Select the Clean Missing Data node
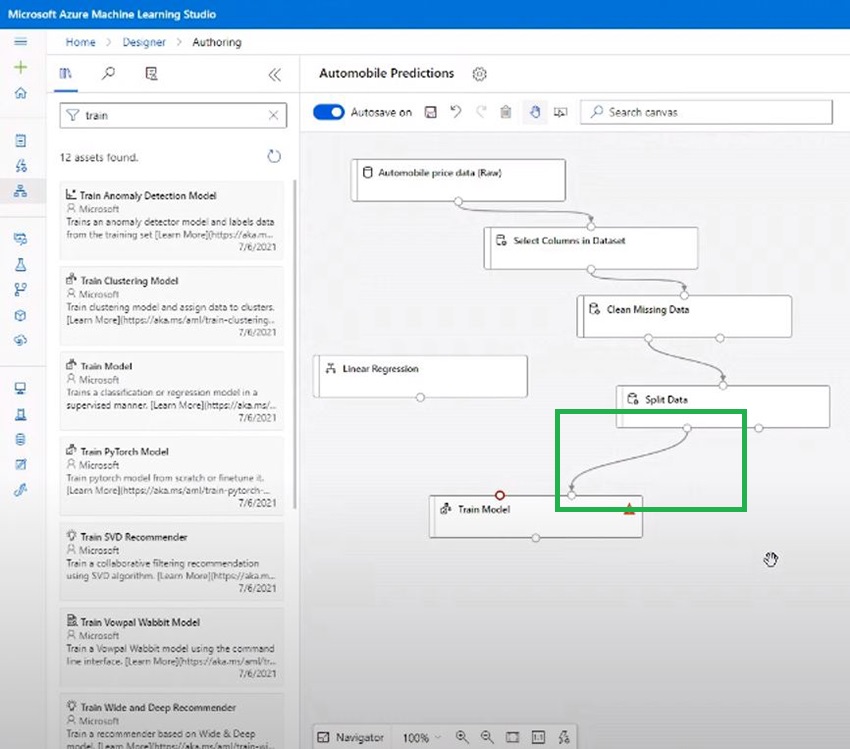The width and height of the screenshot is (850, 749). pyautogui.click(x=684, y=317)
